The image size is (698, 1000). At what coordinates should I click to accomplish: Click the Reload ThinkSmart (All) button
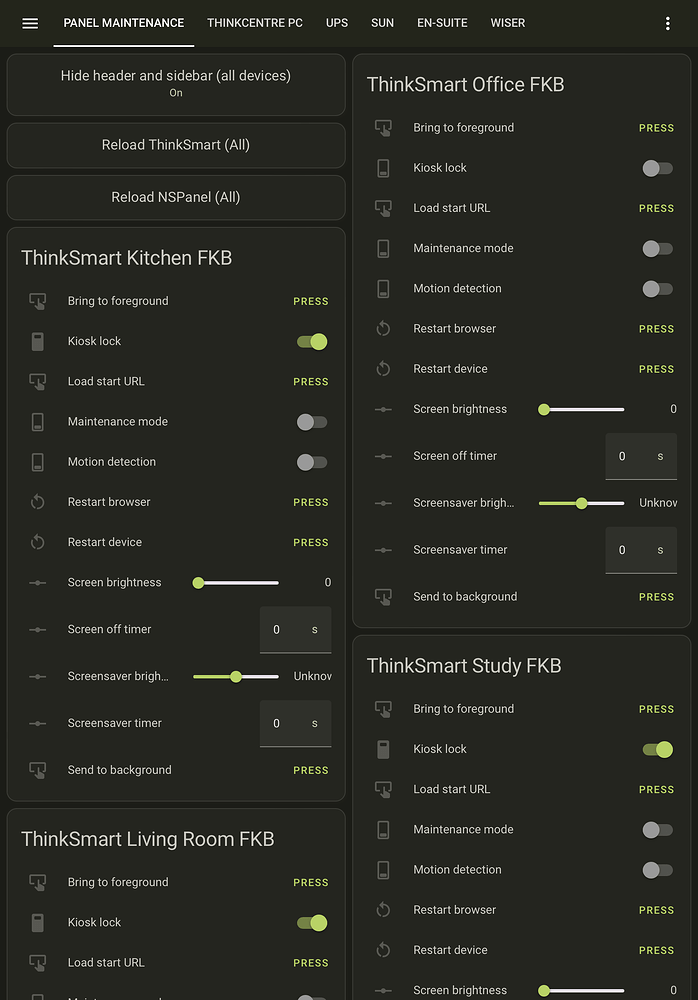click(x=176, y=145)
